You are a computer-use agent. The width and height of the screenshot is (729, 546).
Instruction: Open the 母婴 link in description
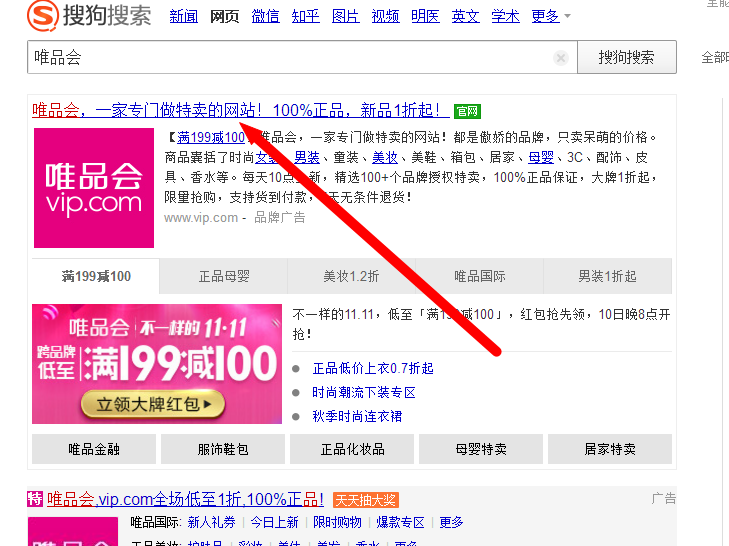[x=541, y=158]
